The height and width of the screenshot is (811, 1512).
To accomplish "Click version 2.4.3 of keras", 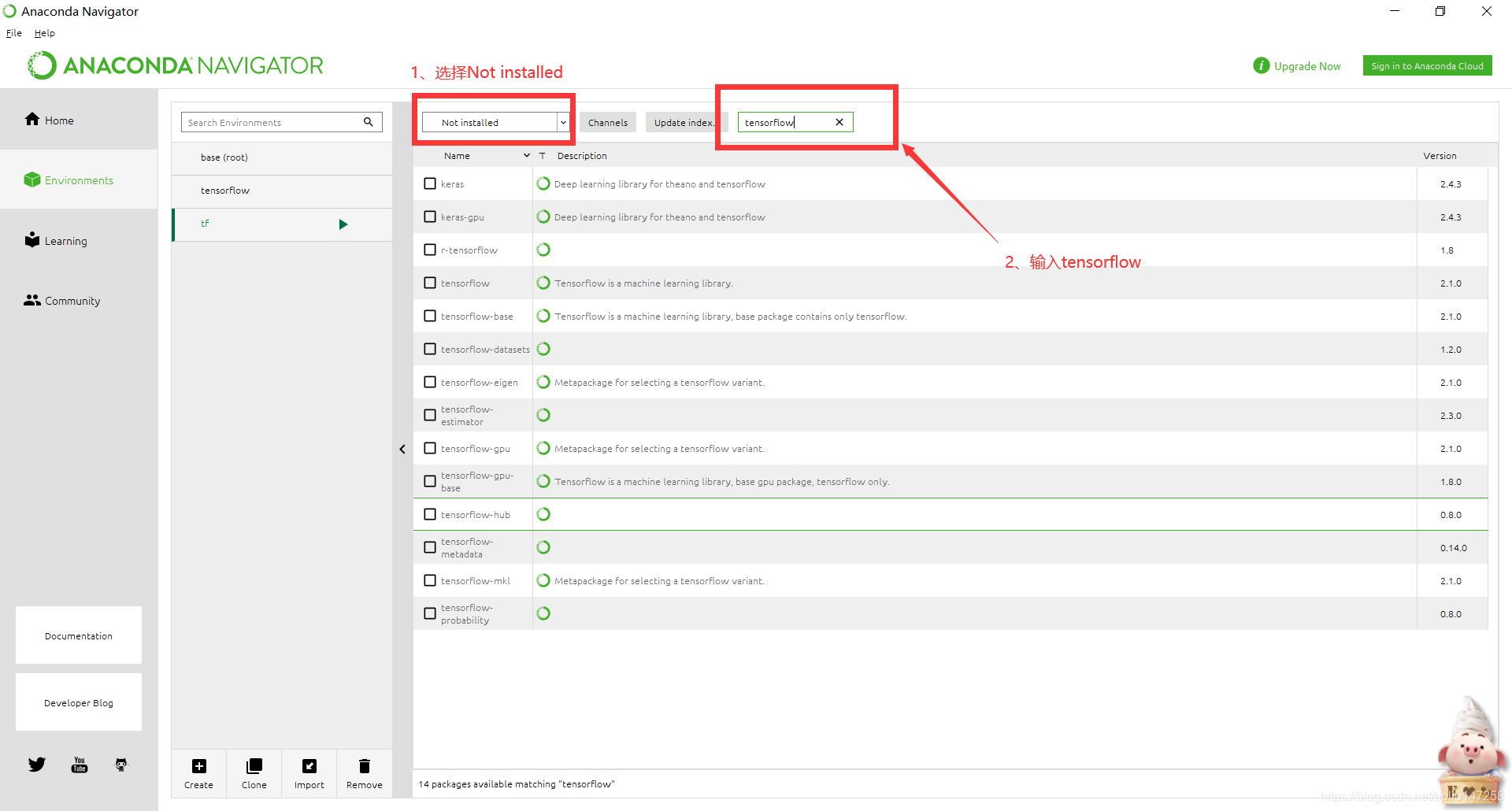I will [x=1451, y=184].
